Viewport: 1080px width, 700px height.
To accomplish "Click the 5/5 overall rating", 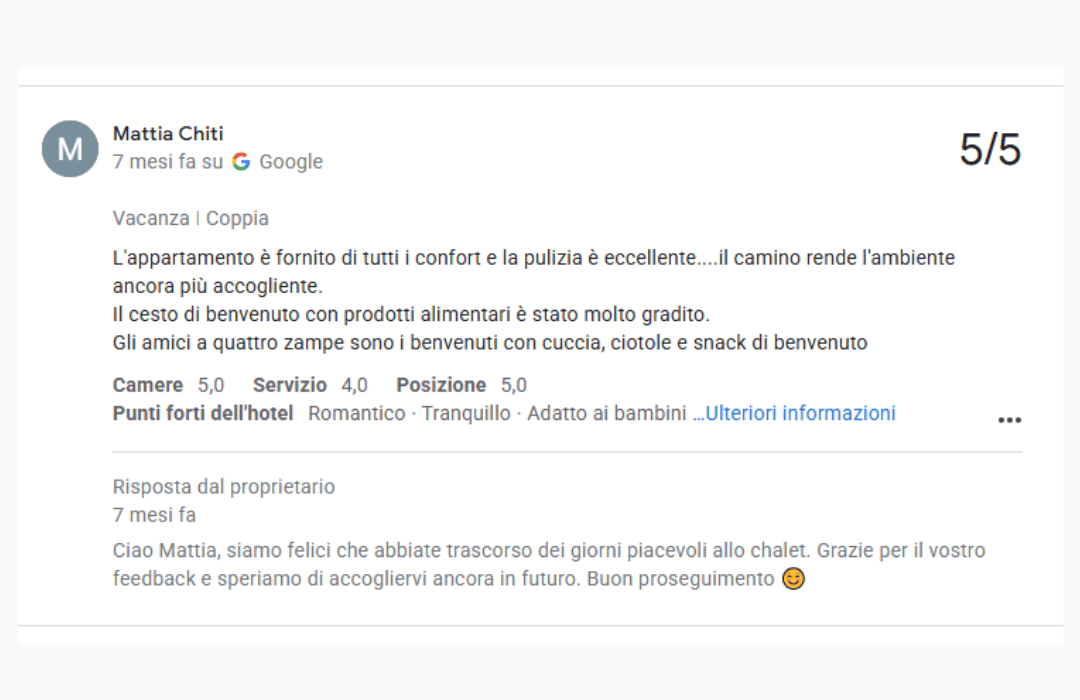I will [x=990, y=150].
